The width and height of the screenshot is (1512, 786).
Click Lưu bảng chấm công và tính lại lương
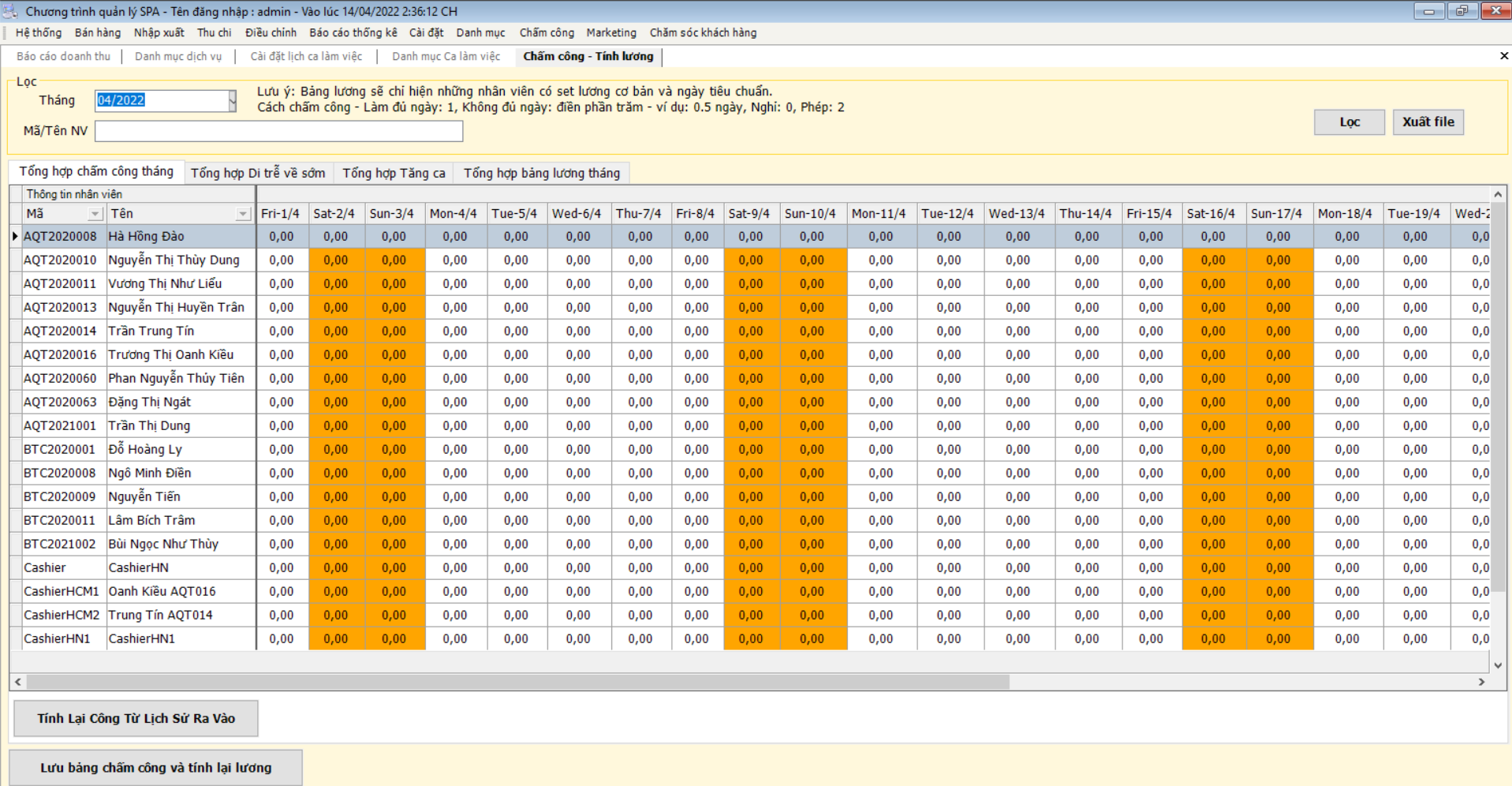point(155,767)
